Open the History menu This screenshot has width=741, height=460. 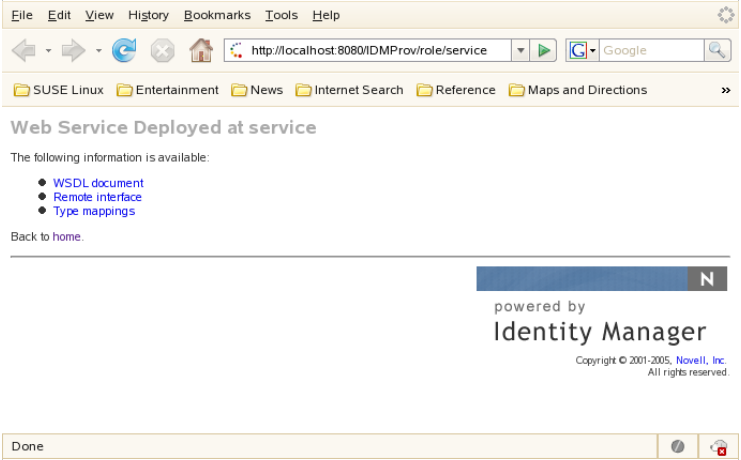click(x=148, y=15)
